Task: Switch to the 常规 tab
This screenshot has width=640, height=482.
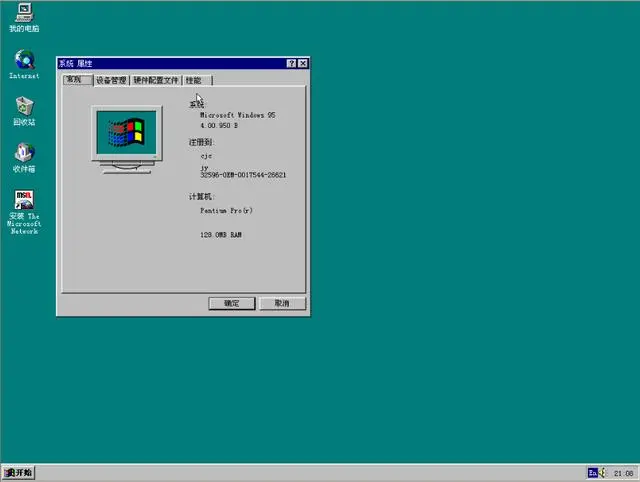Action: pyautogui.click(x=78, y=80)
